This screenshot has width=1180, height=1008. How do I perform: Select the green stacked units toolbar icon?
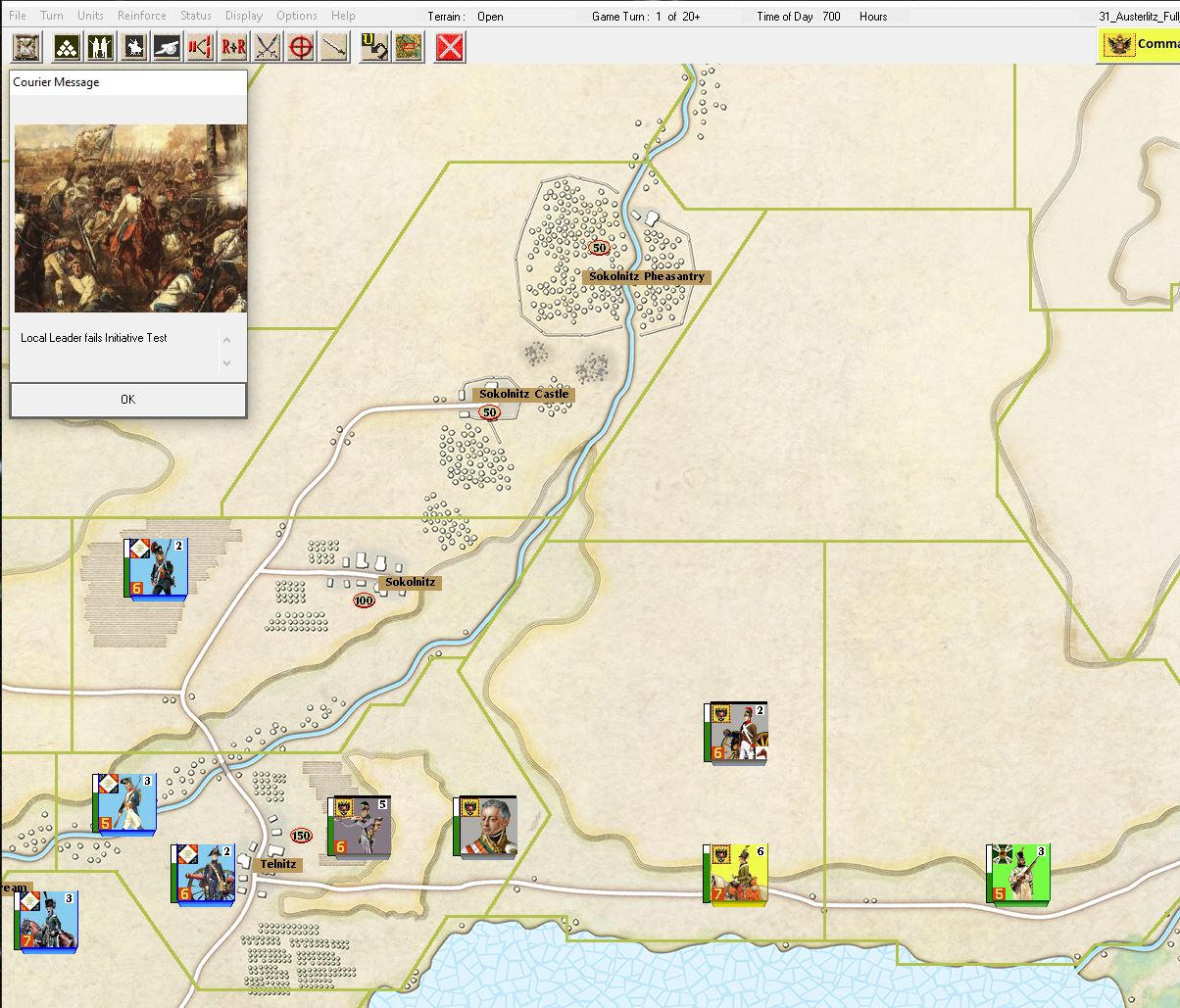66,46
